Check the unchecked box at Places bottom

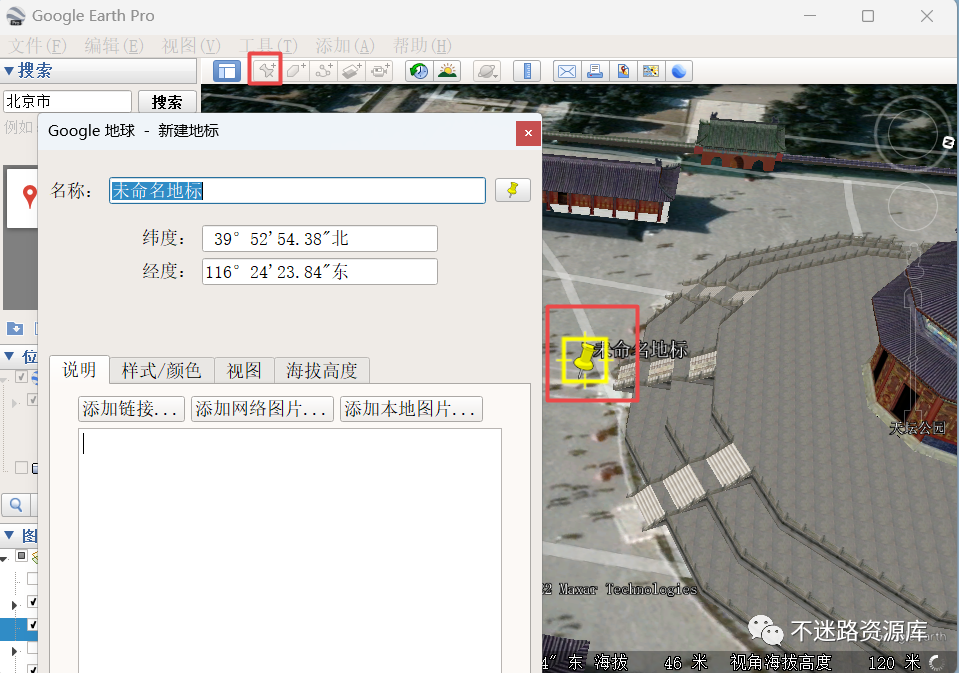22,467
